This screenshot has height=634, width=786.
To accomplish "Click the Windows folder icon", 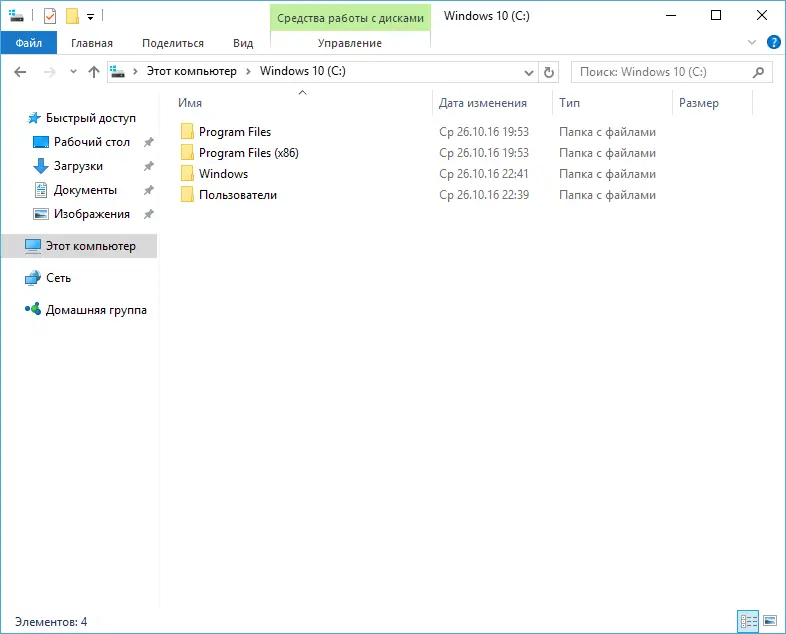I will pyautogui.click(x=187, y=173).
